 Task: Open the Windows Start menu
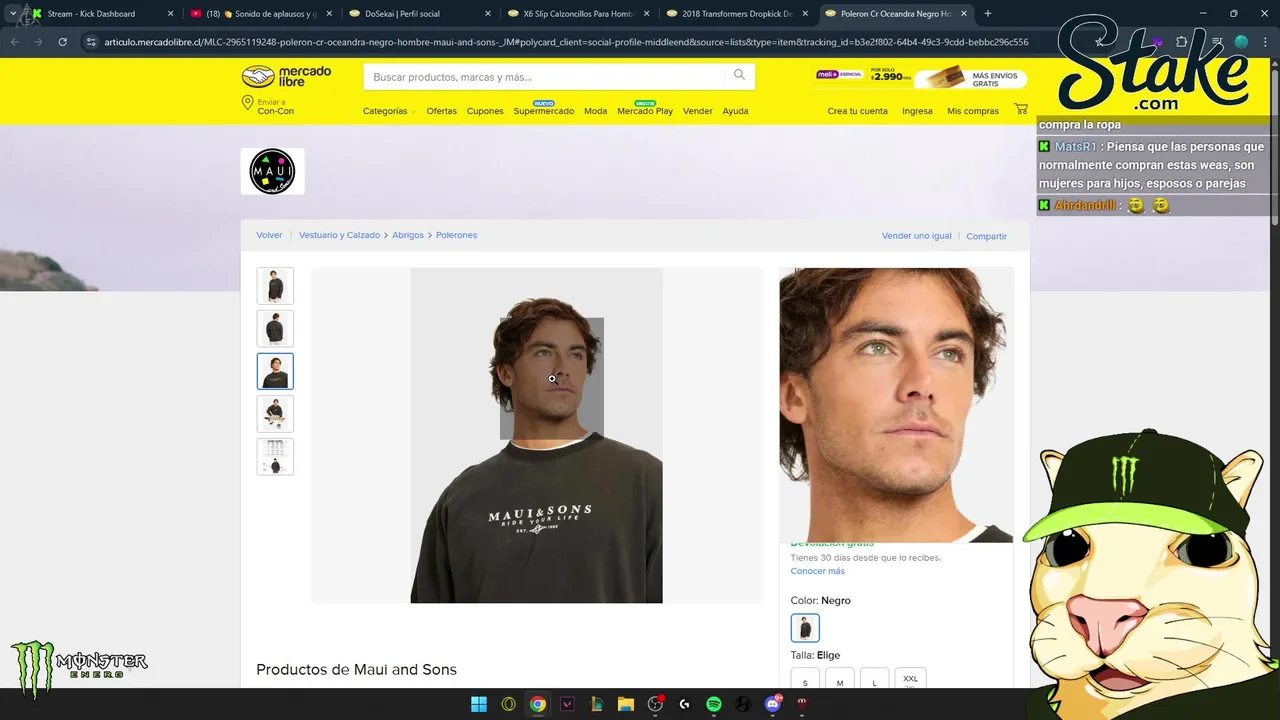click(479, 704)
